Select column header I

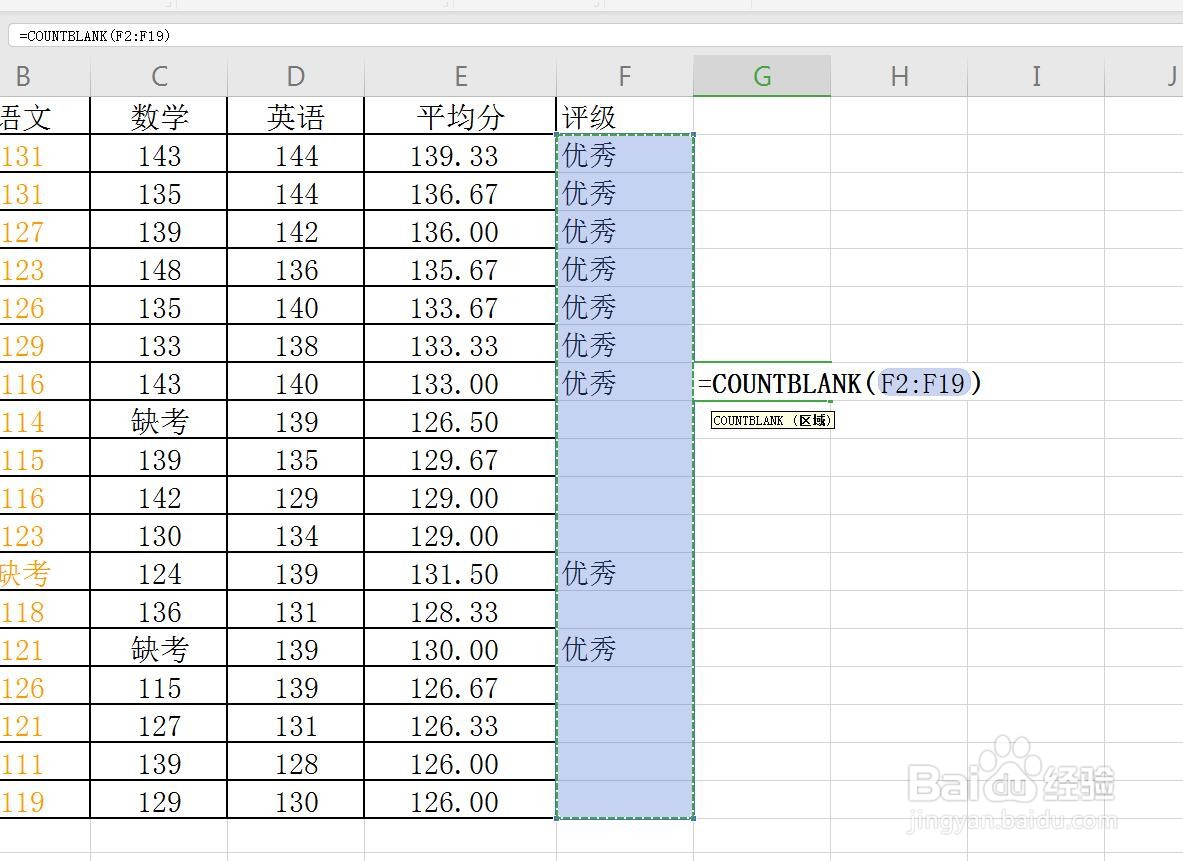(x=1036, y=75)
